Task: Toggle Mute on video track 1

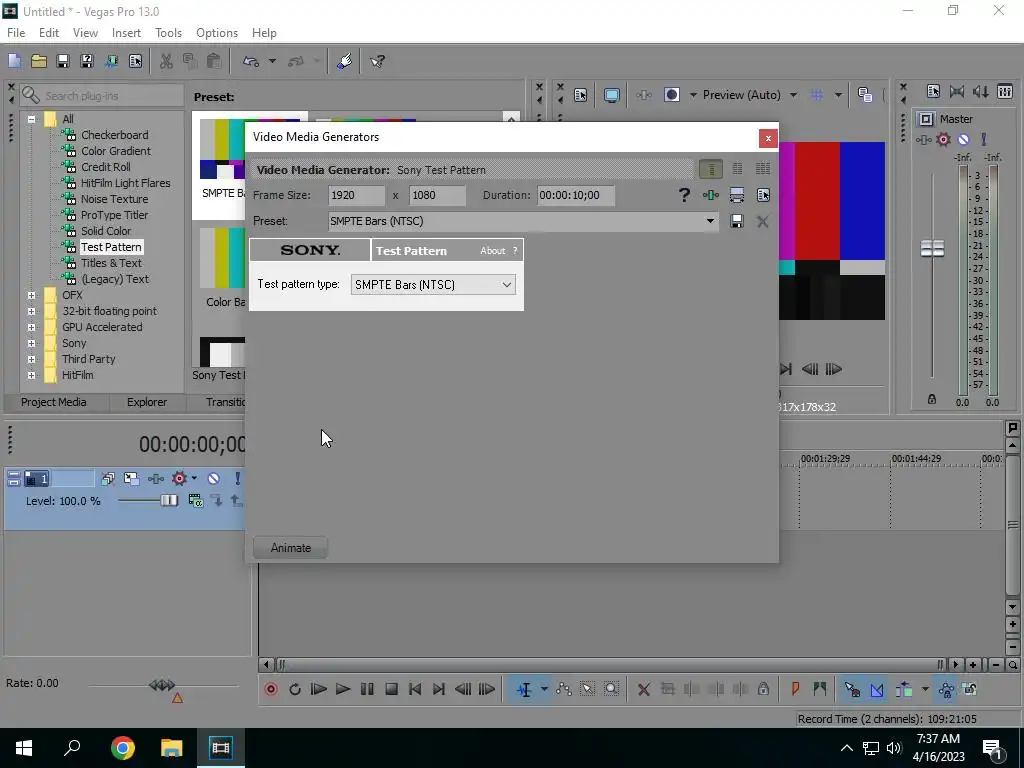Action: (213, 479)
